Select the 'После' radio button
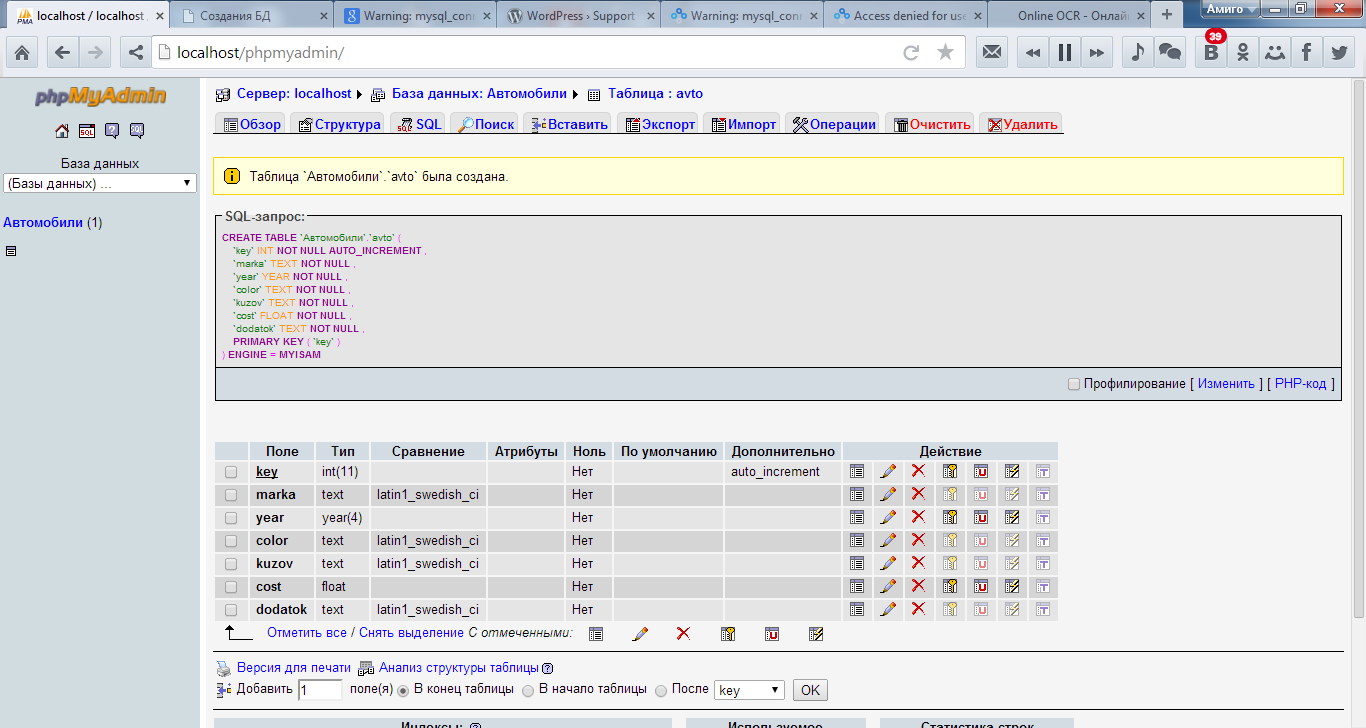Viewport: 1366px width, 728px height. pyautogui.click(x=661, y=690)
